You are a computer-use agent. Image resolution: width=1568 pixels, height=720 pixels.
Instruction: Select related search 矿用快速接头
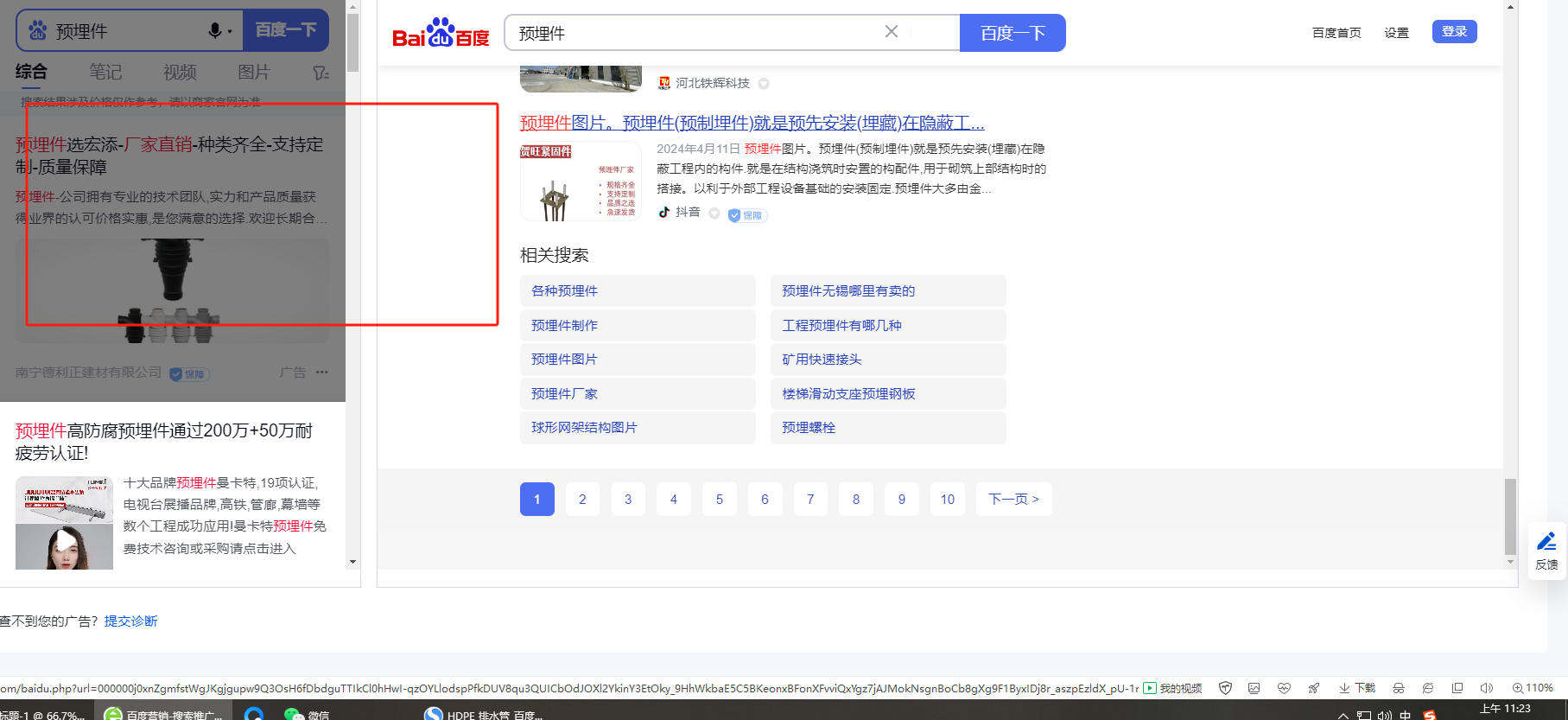(888, 360)
